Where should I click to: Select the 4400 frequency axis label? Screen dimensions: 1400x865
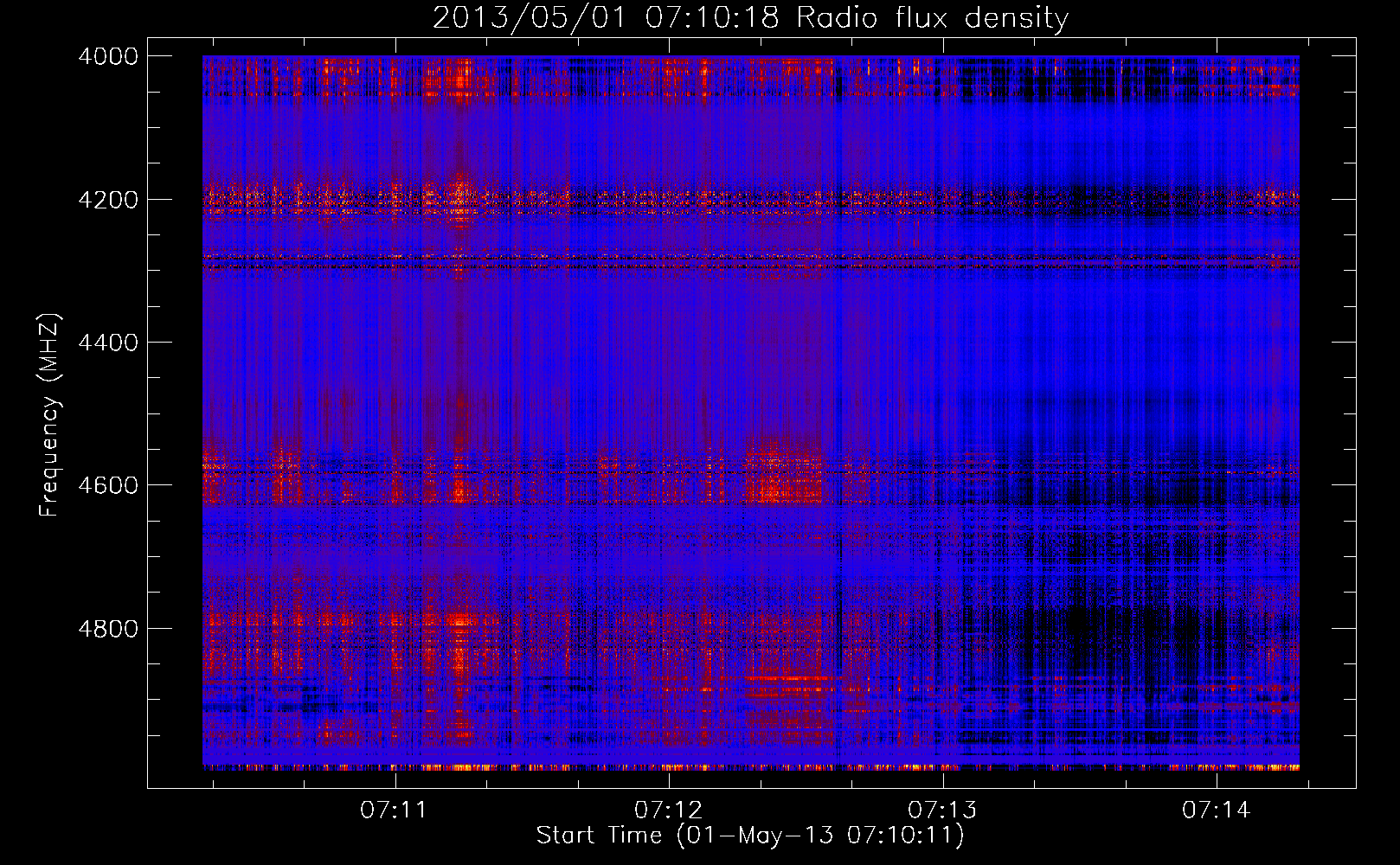coord(108,343)
